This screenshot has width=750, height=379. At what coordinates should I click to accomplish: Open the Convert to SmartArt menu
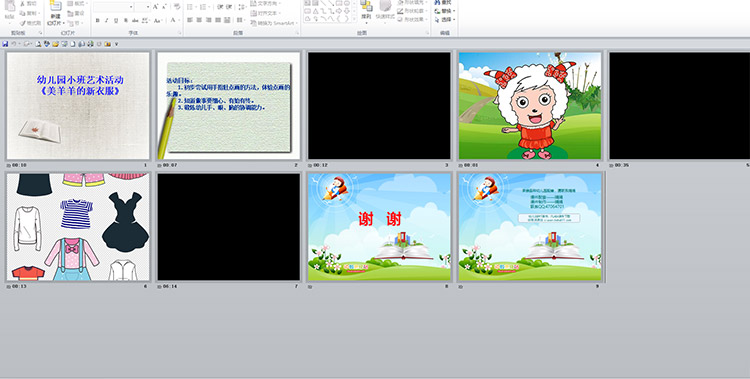coord(274,23)
